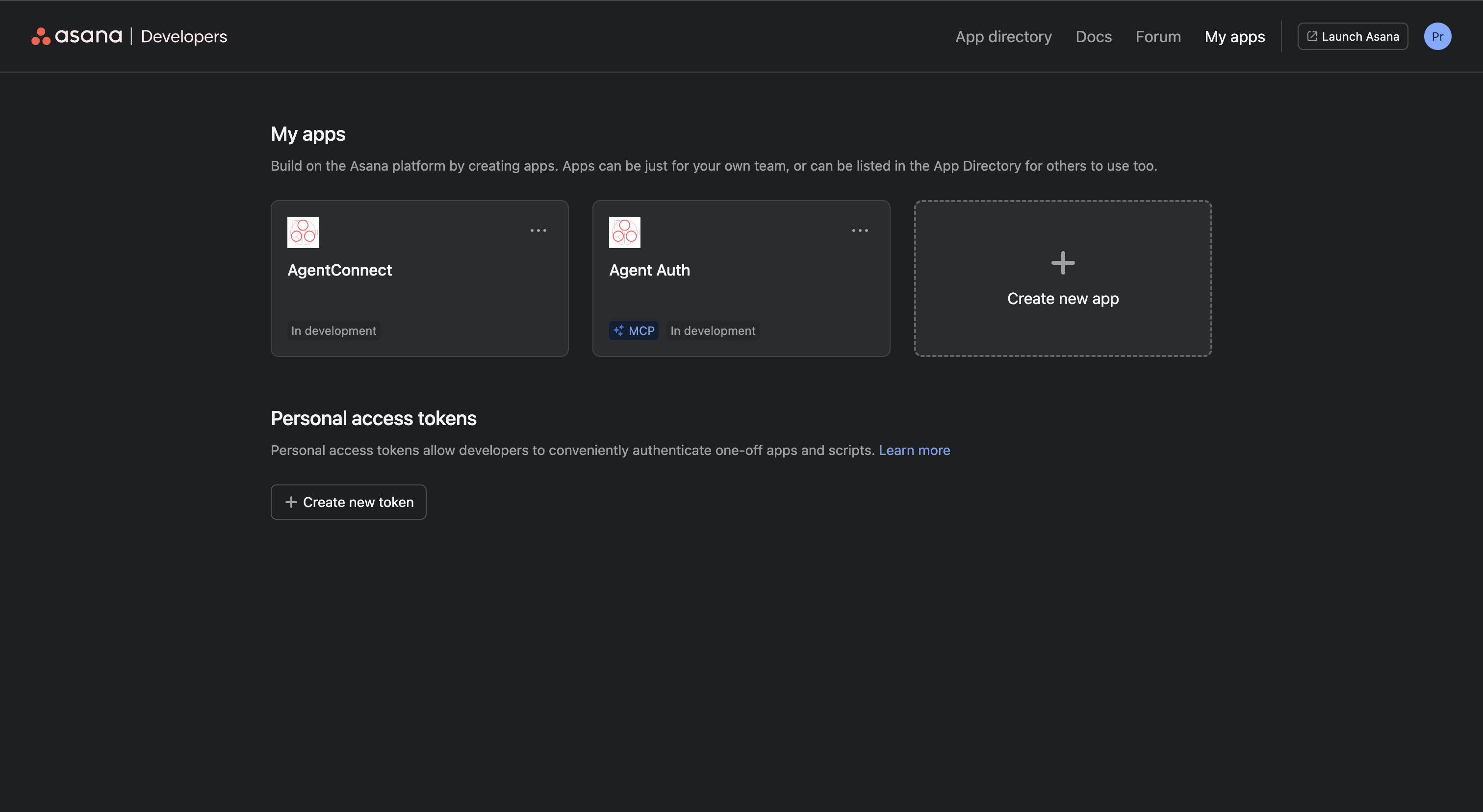Click Create new token button
The image size is (1483, 812).
[348, 502]
